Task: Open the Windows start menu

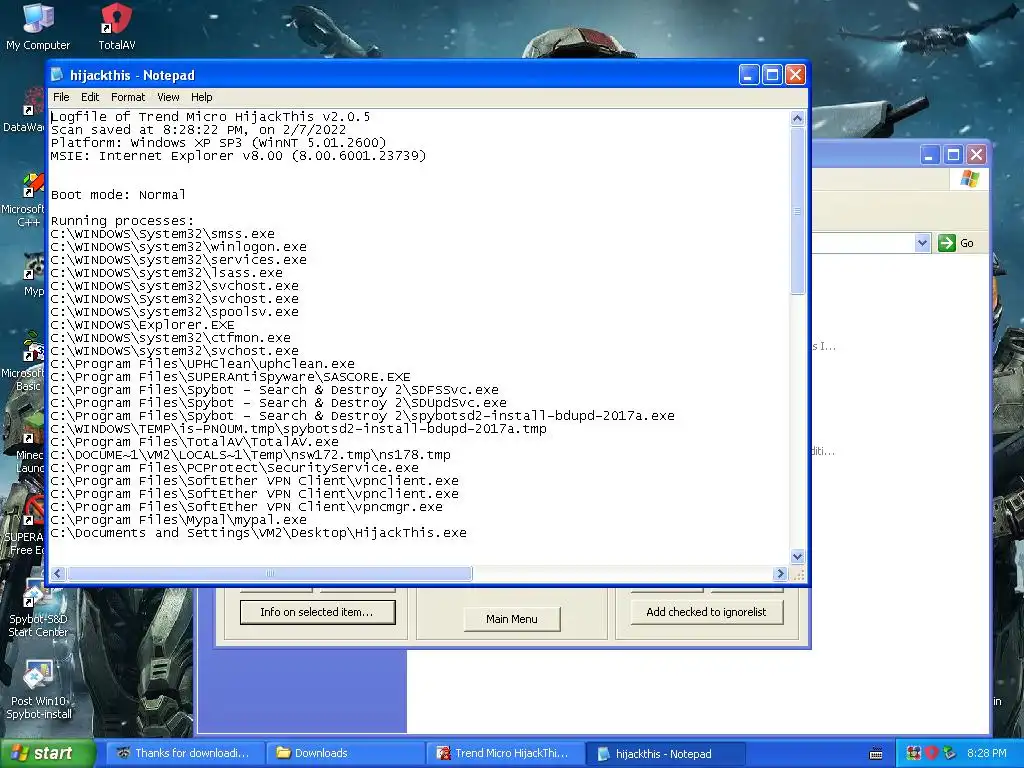Action: [x=47, y=753]
